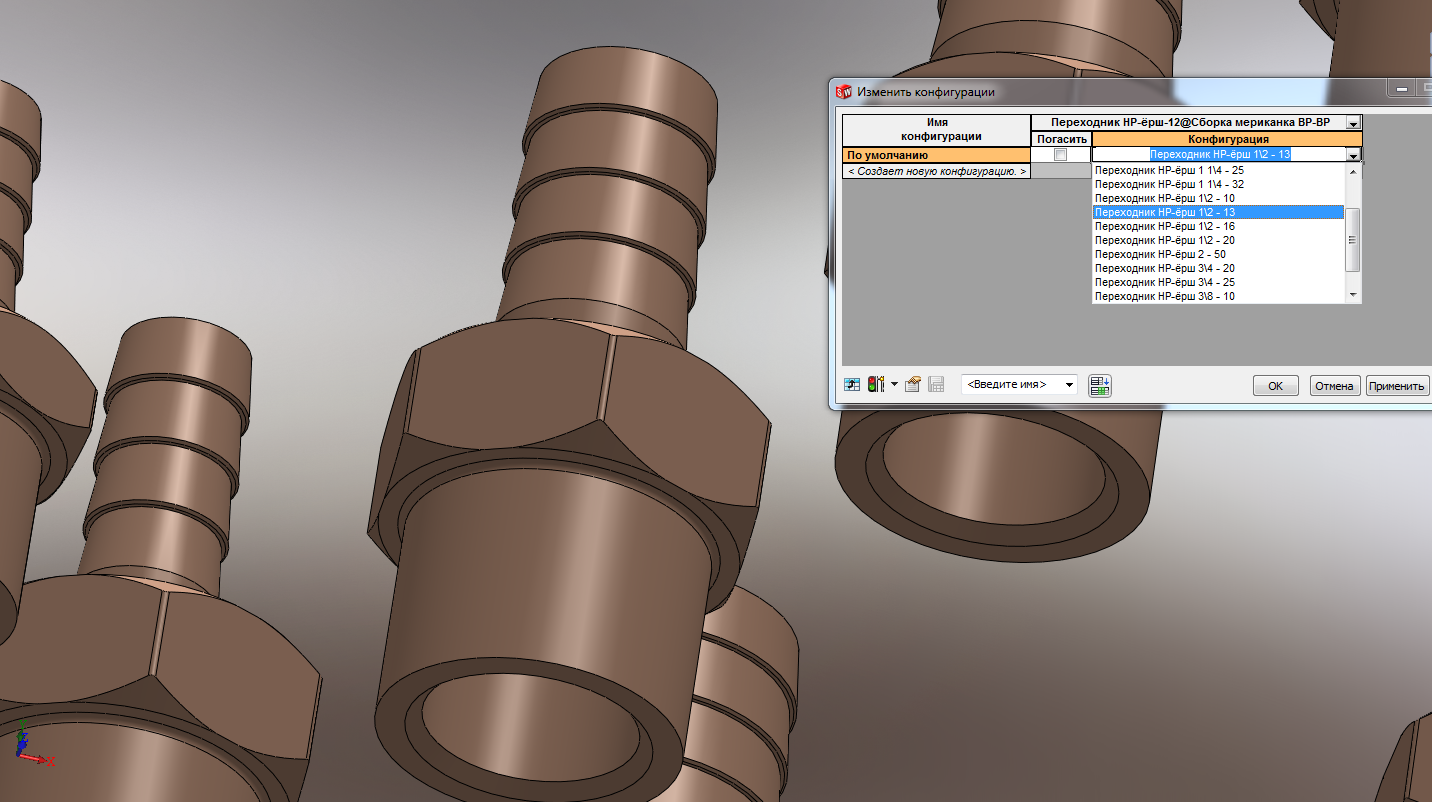
Task: Tick the Погасить checkbox for По умолчанию
Action: coord(1061,155)
